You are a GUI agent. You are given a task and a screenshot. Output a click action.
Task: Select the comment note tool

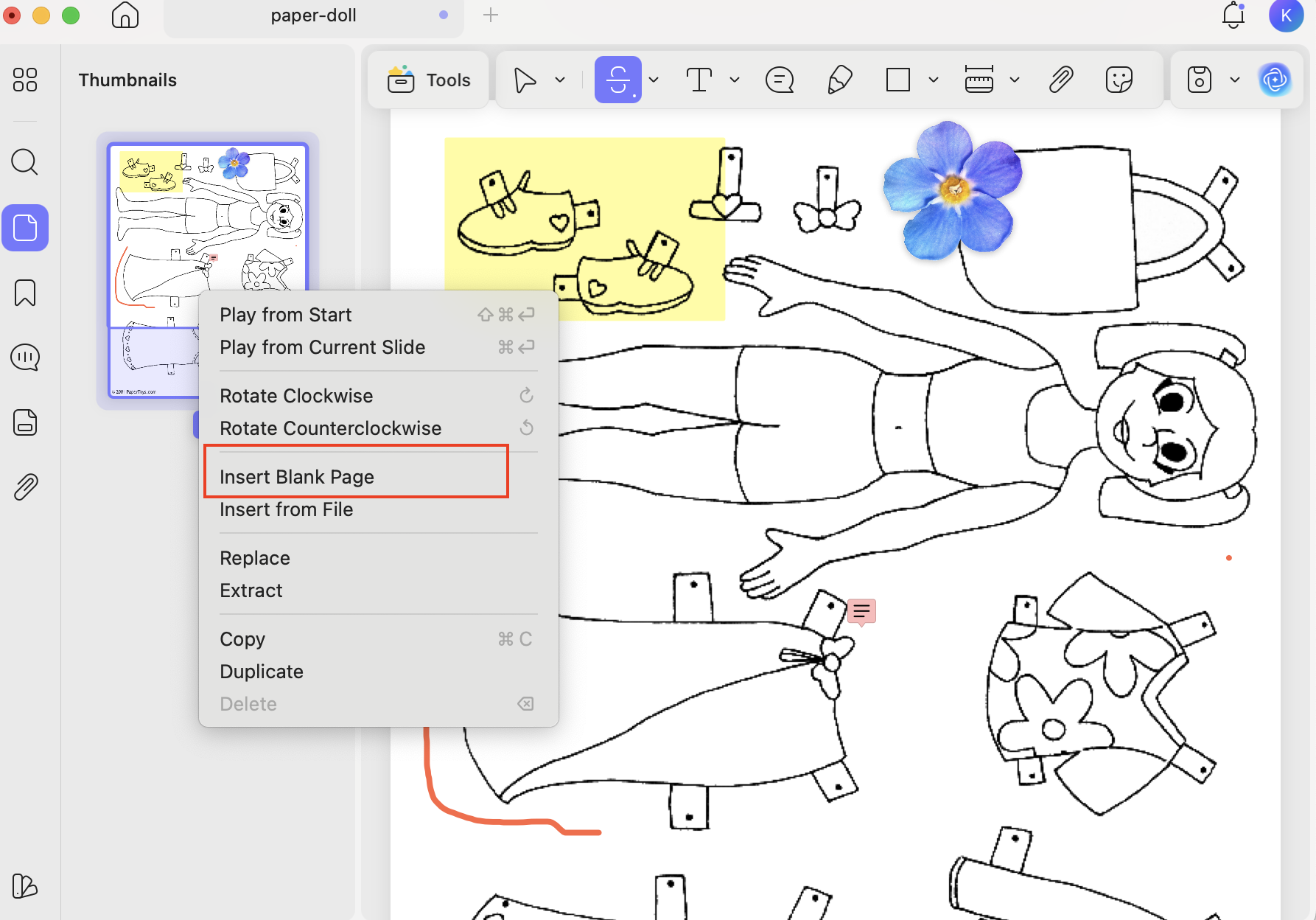779,80
